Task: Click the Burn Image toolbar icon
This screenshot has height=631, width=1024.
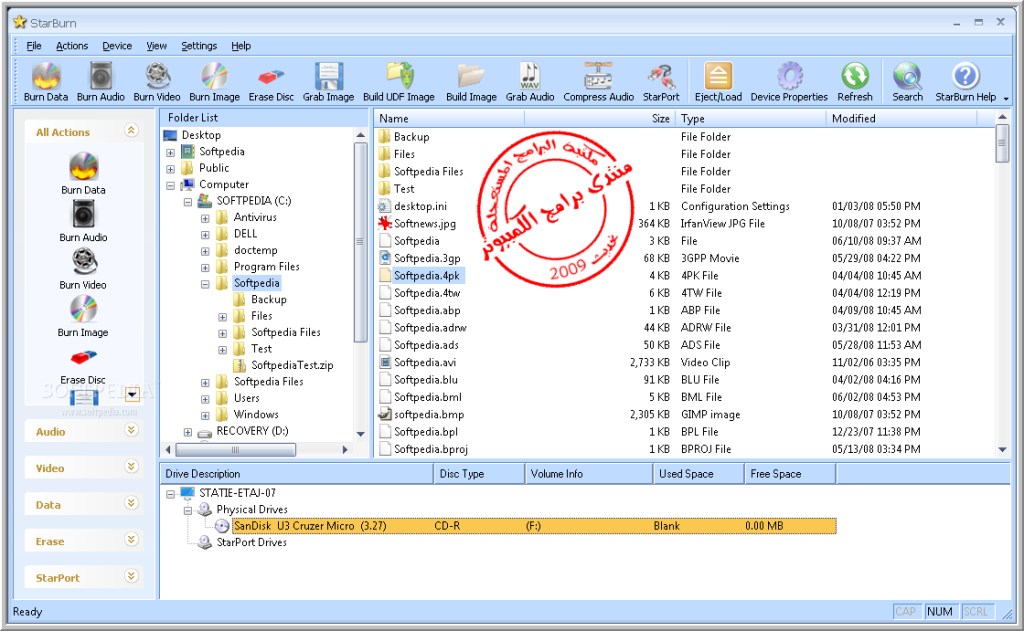Action: point(214,82)
